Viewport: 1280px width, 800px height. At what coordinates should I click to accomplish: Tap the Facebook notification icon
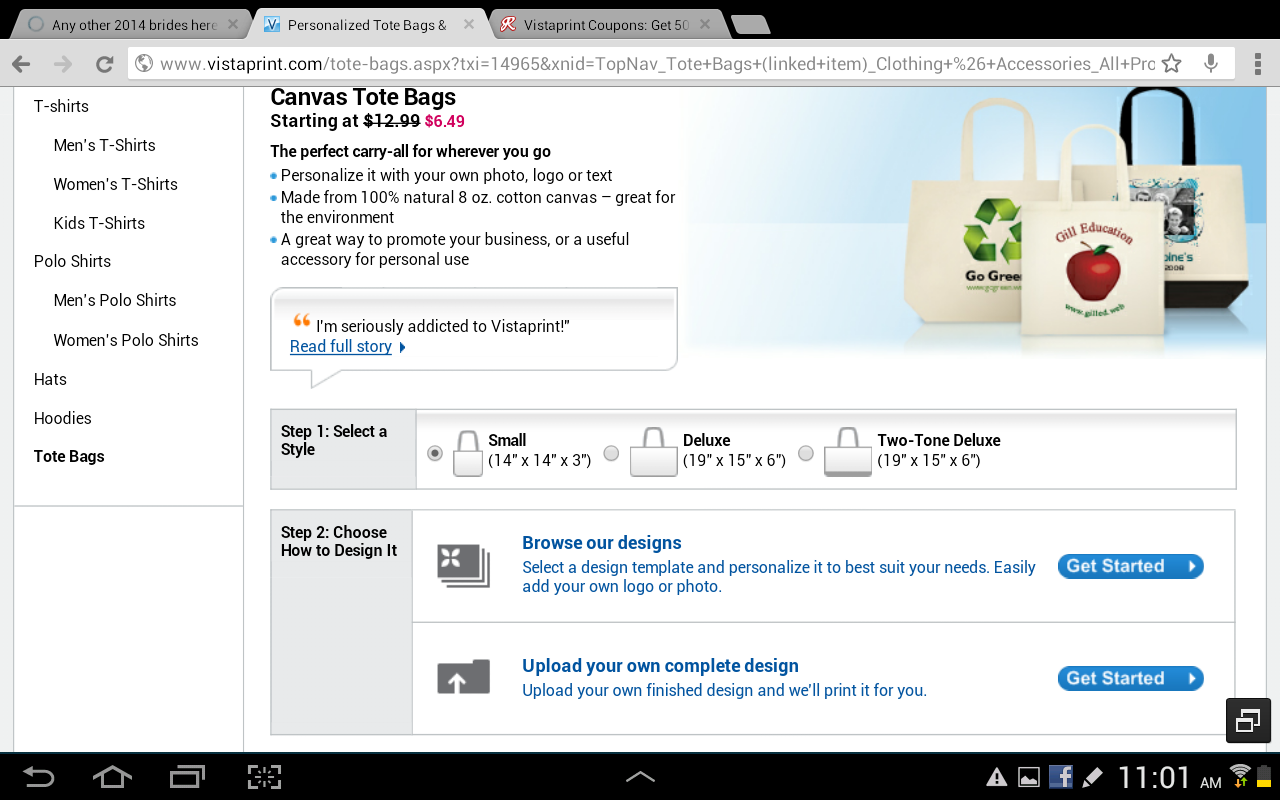[1060, 777]
